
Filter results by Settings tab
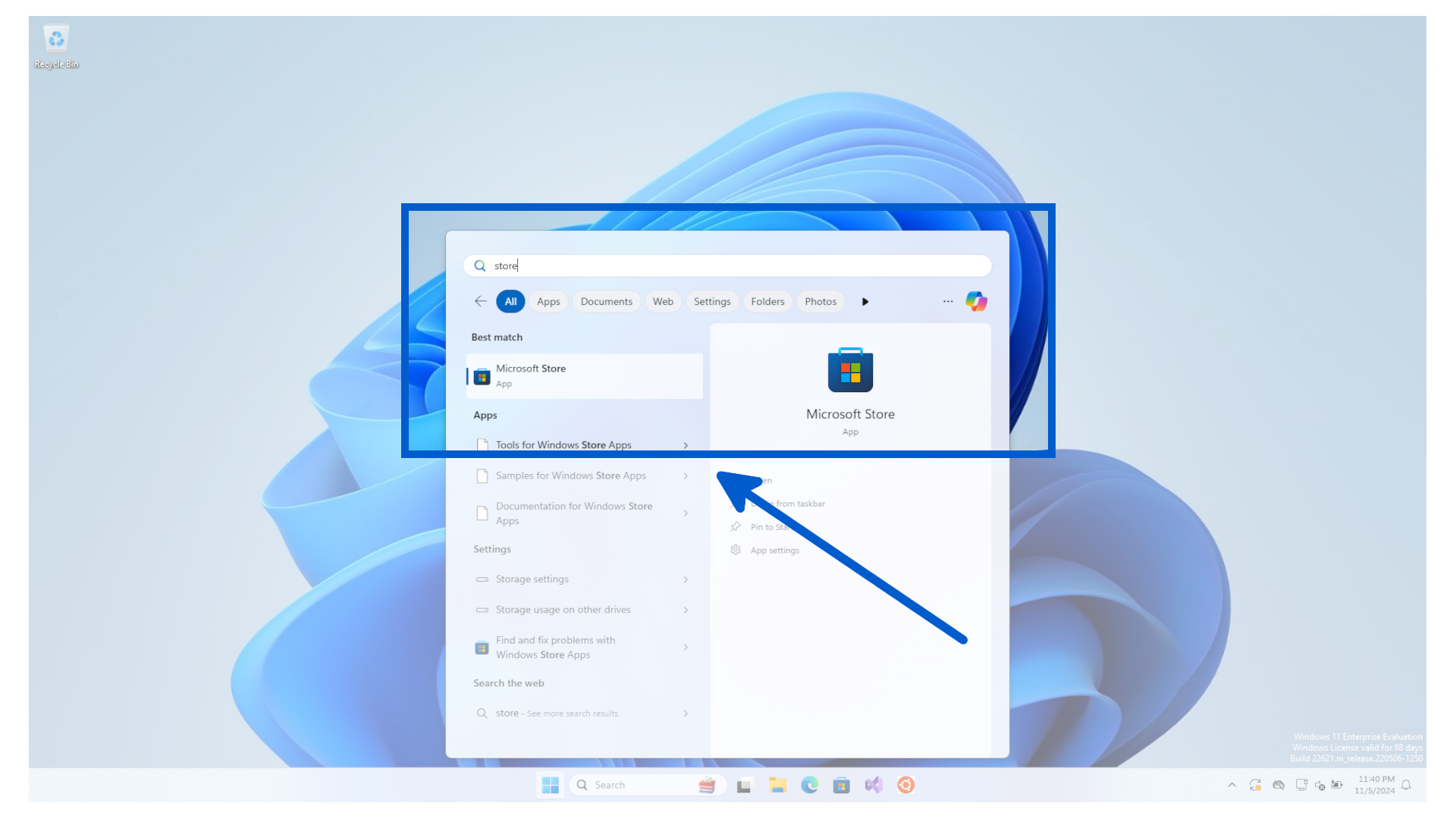[711, 301]
